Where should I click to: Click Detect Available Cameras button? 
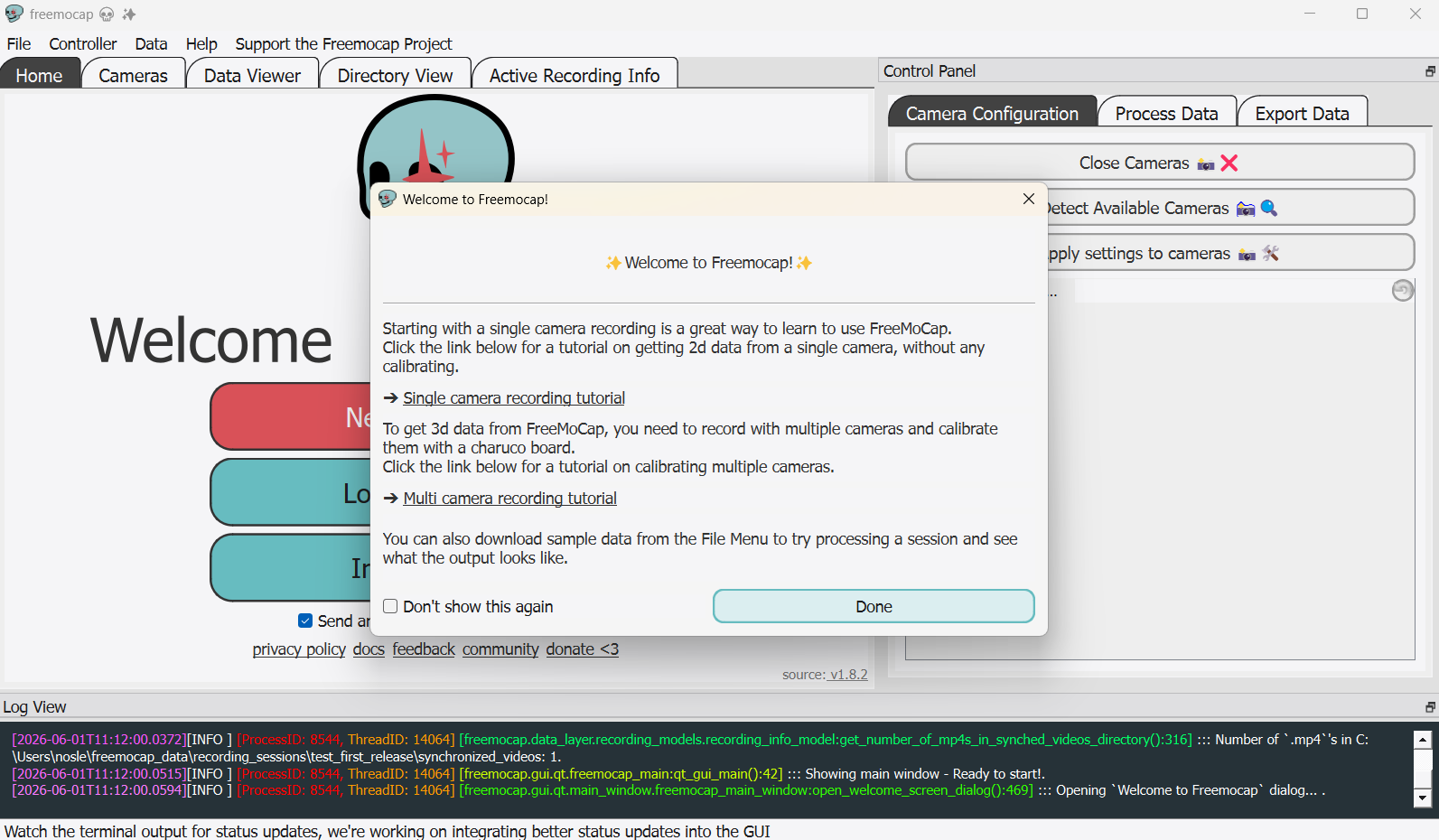[1230, 208]
